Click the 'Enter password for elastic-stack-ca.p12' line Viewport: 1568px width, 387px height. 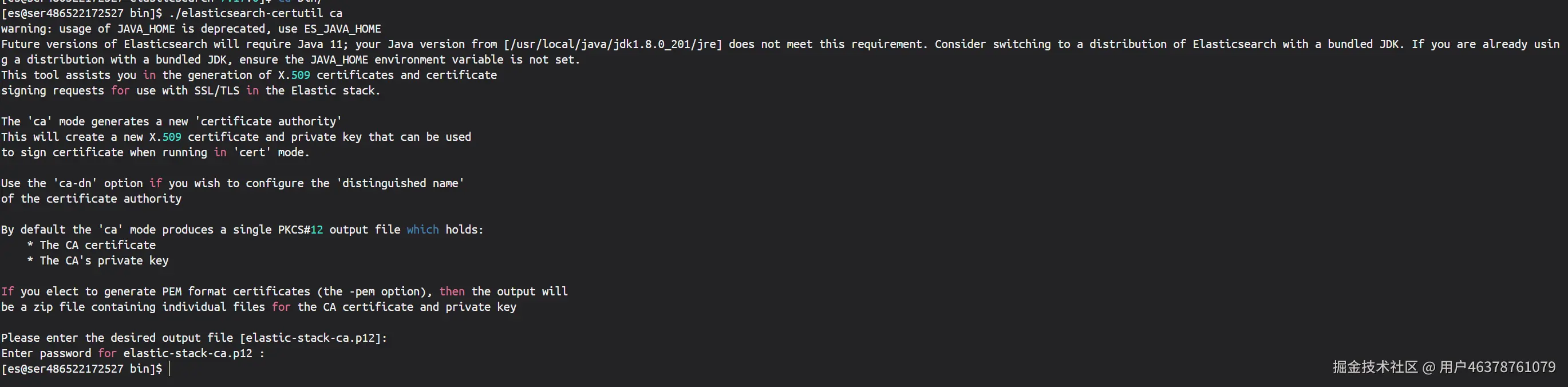tap(133, 354)
